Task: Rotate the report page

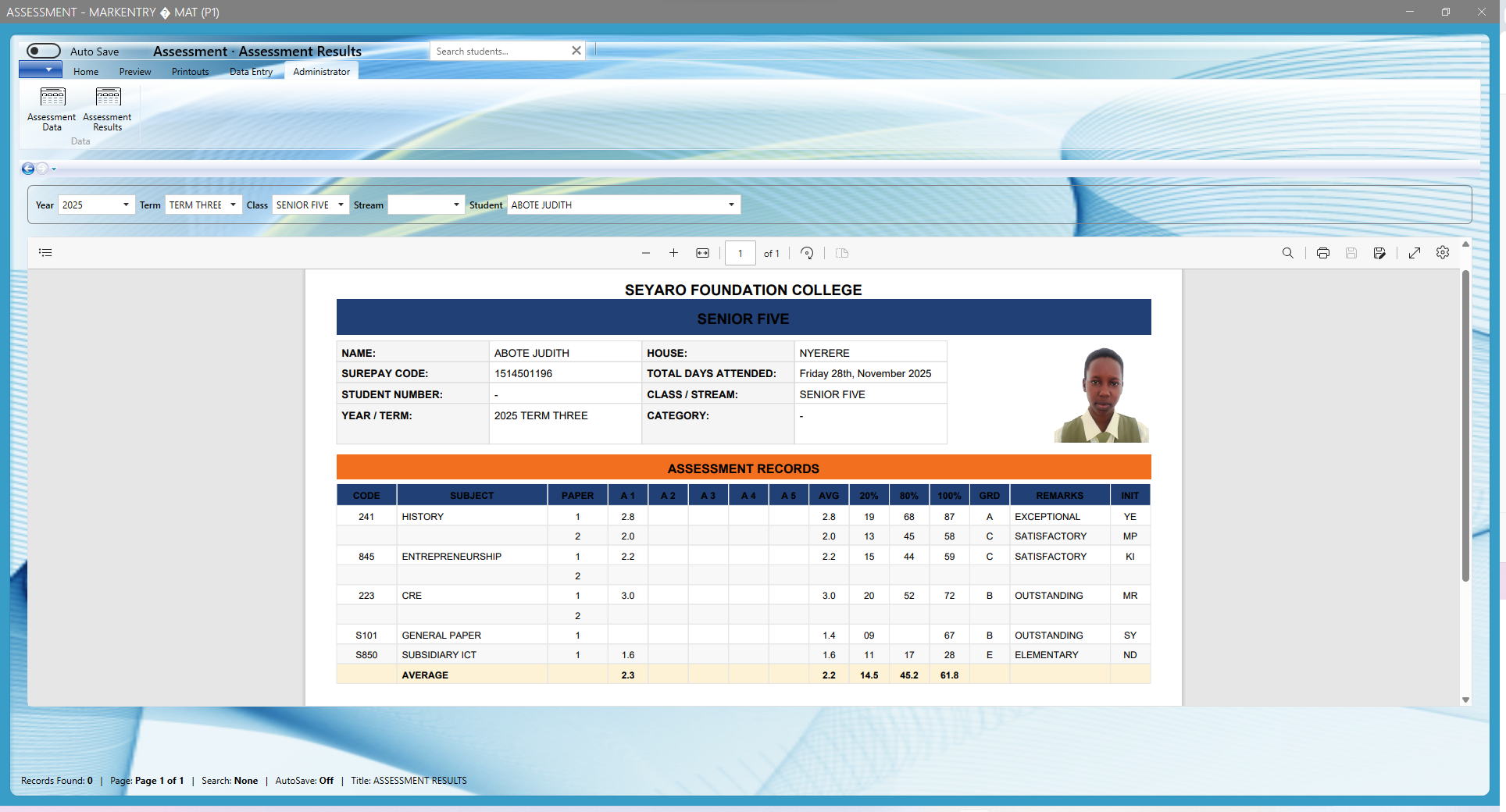Action: pos(807,253)
